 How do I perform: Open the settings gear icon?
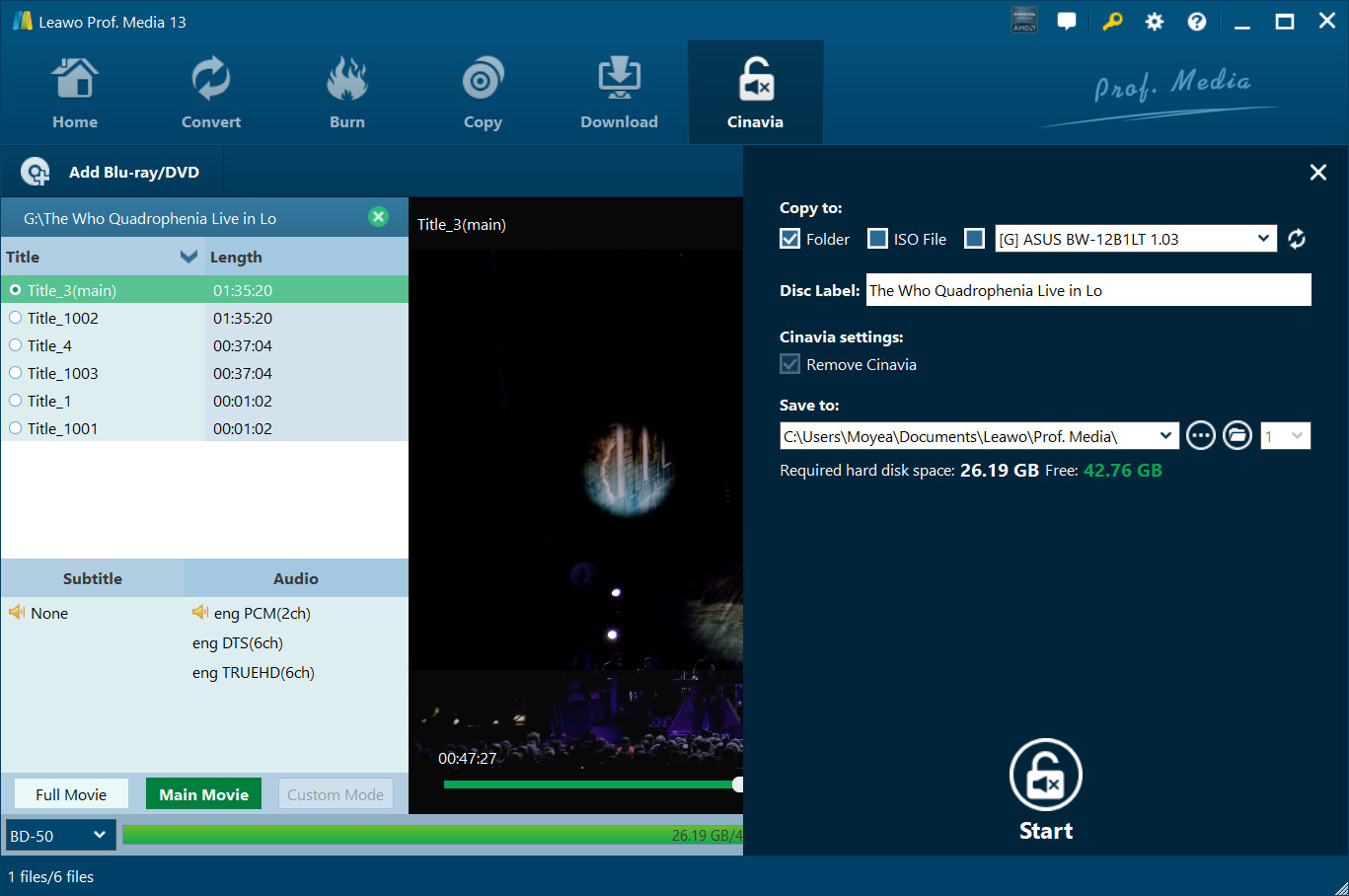(1154, 22)
